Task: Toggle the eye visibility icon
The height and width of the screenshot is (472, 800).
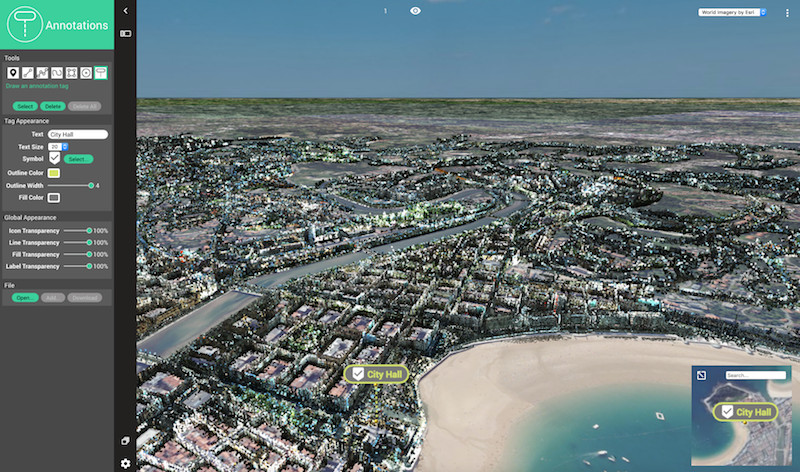Action: pyautogui.click(x=415, y=11)
